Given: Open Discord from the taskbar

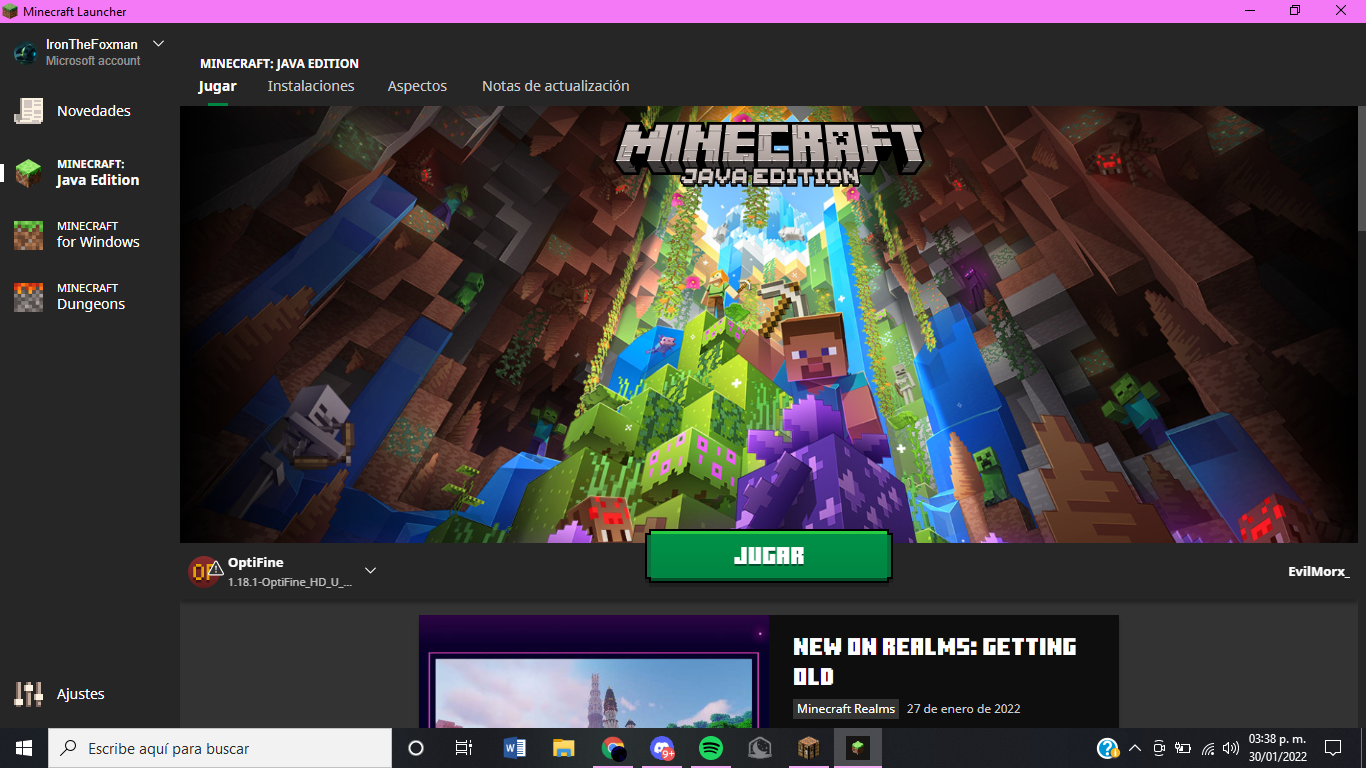Looking at the screenshot, I should pos(662,748).
